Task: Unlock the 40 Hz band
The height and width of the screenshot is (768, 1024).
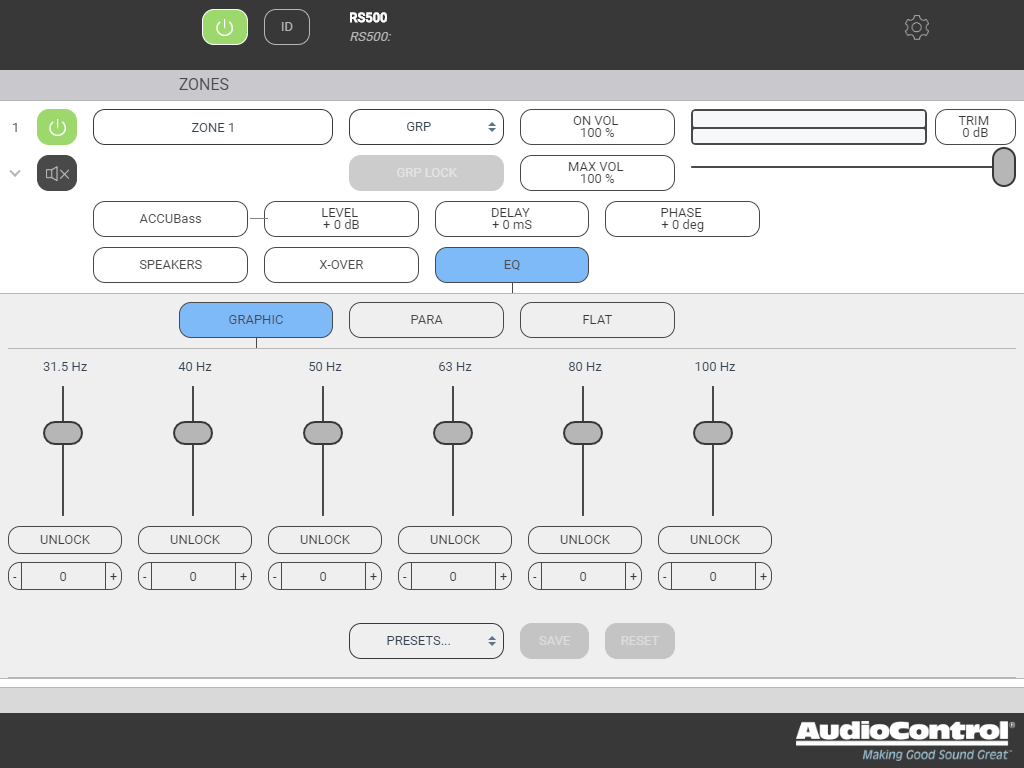Action: (x=195, y=540)
